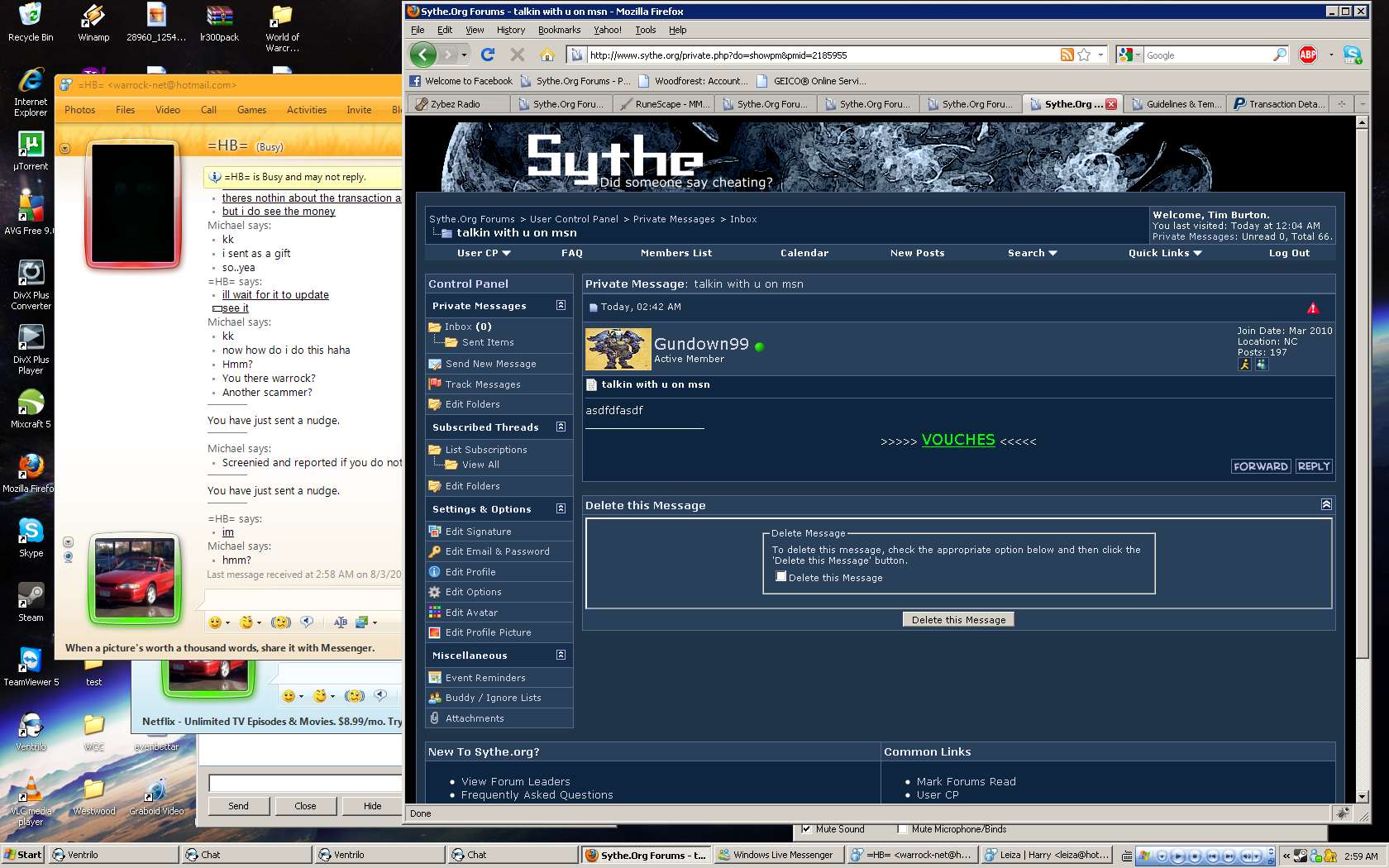This screenshot has width=1389, height=868.
Task: Open the Mixcraft 5 desktop icon
Action: (x=31, y=409)
